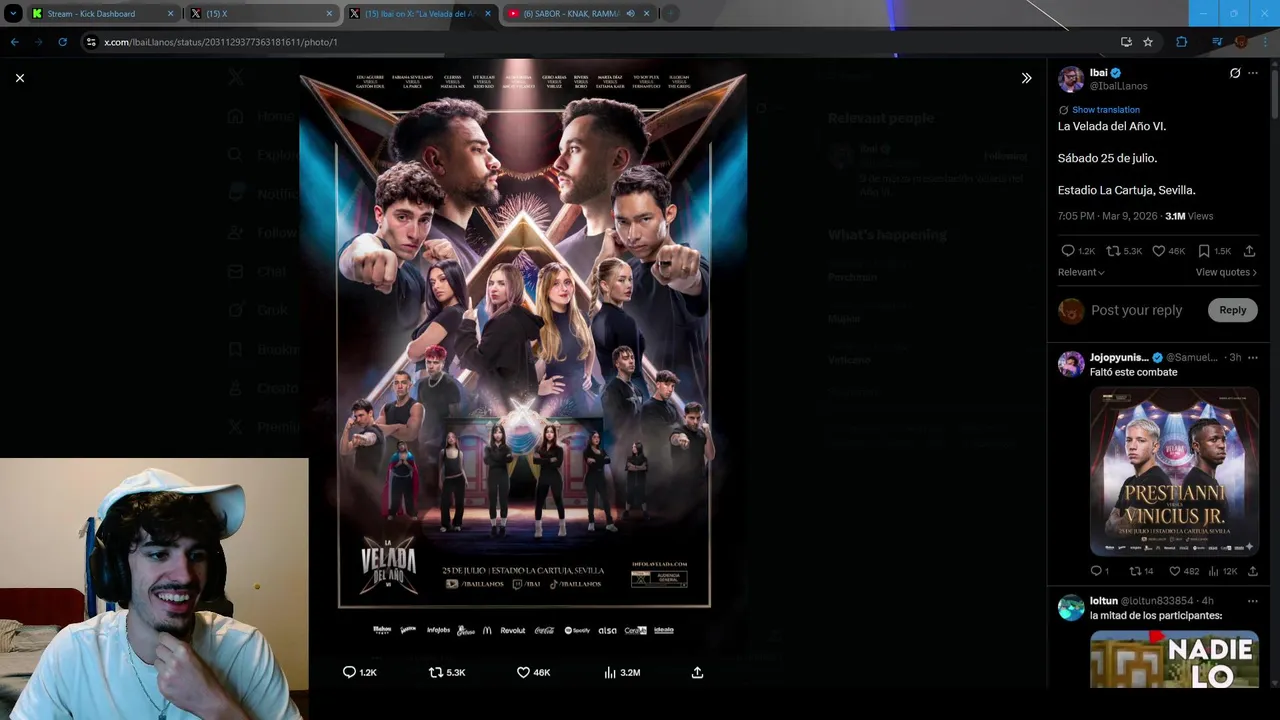
Task: Click the Post your reply field
Action: pyautogui.click(x=1137, y=310)
